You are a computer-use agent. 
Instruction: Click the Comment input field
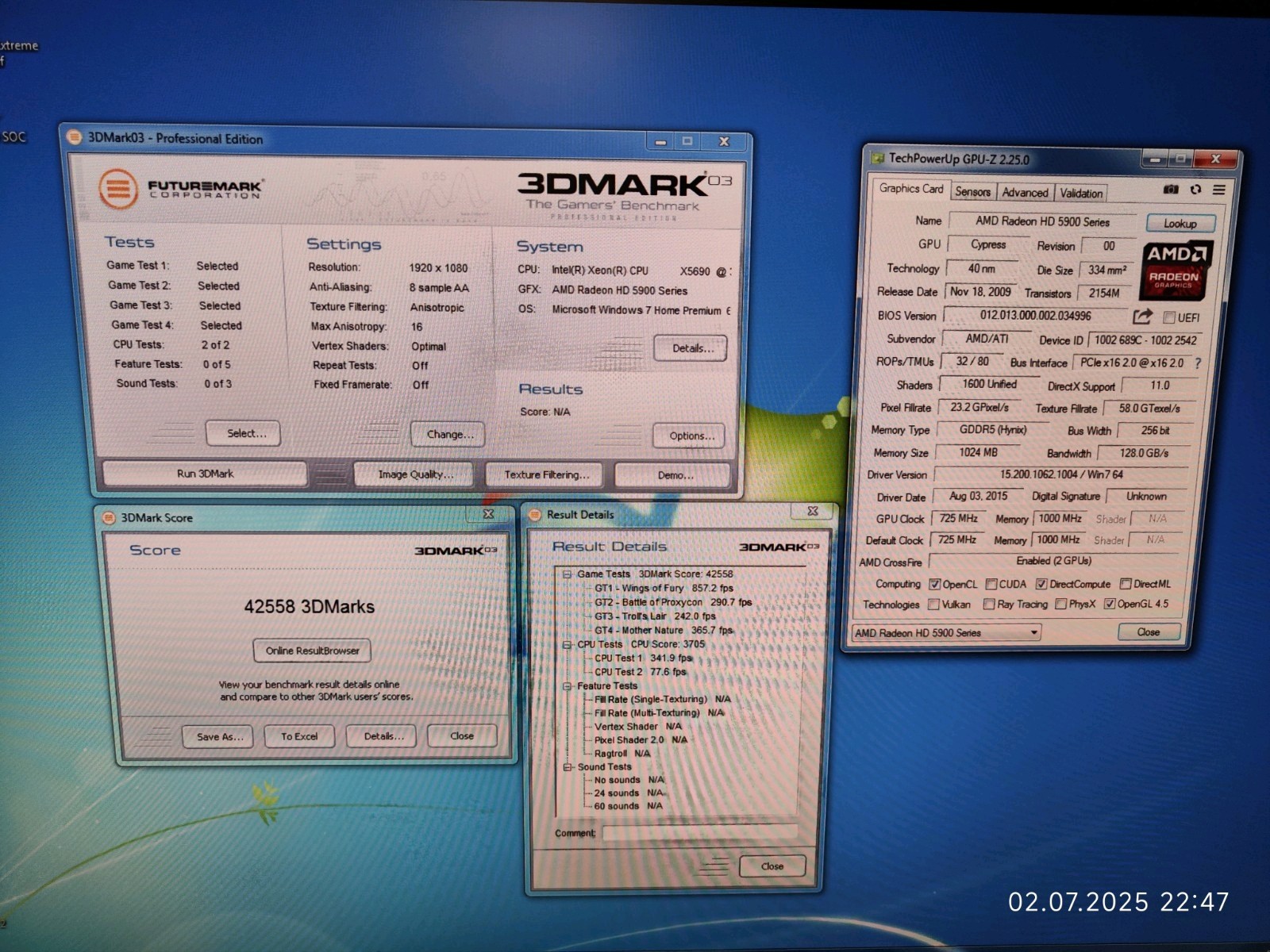point(699,832)
